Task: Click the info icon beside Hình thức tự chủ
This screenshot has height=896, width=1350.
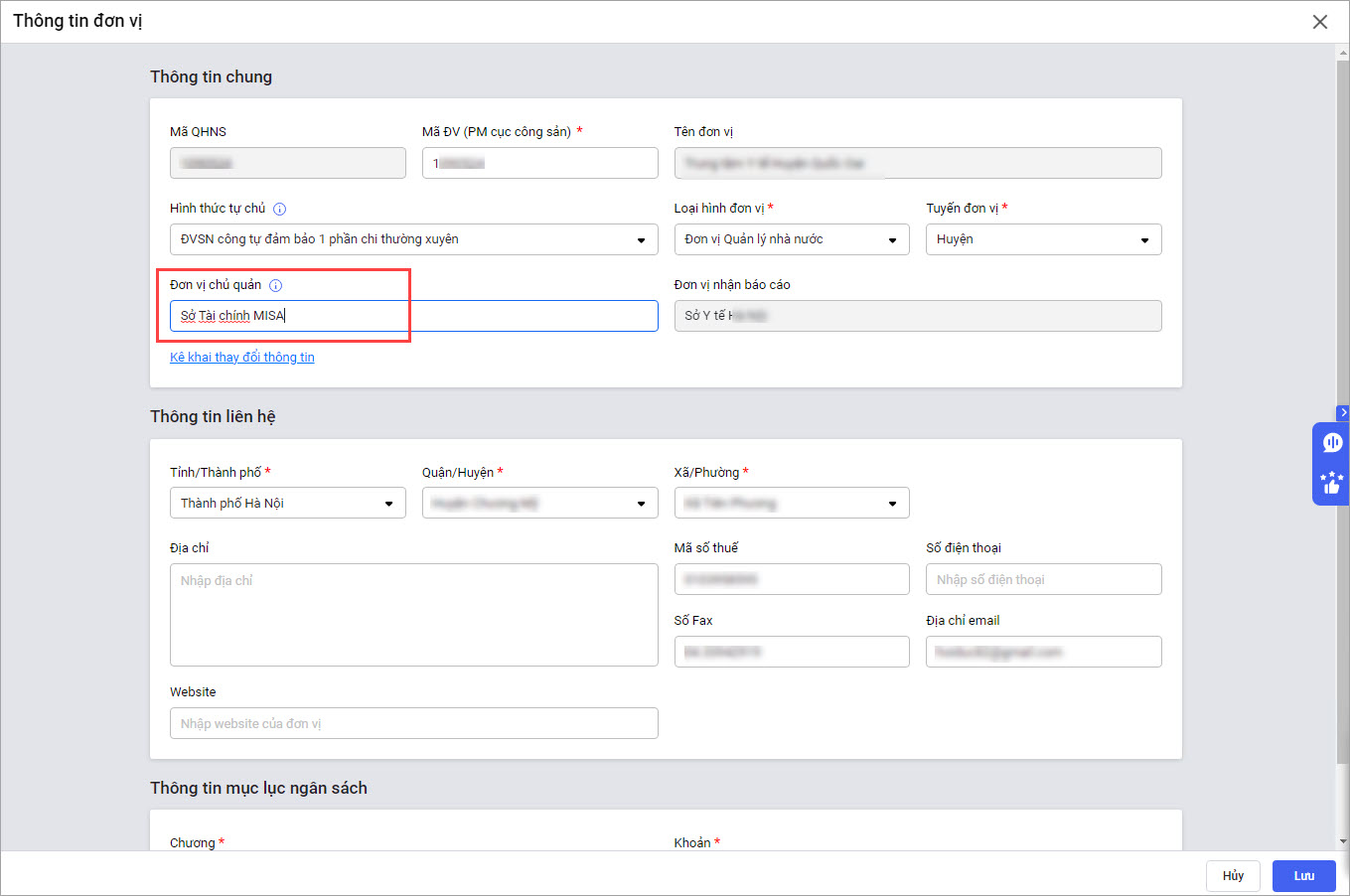Action: 280,209
